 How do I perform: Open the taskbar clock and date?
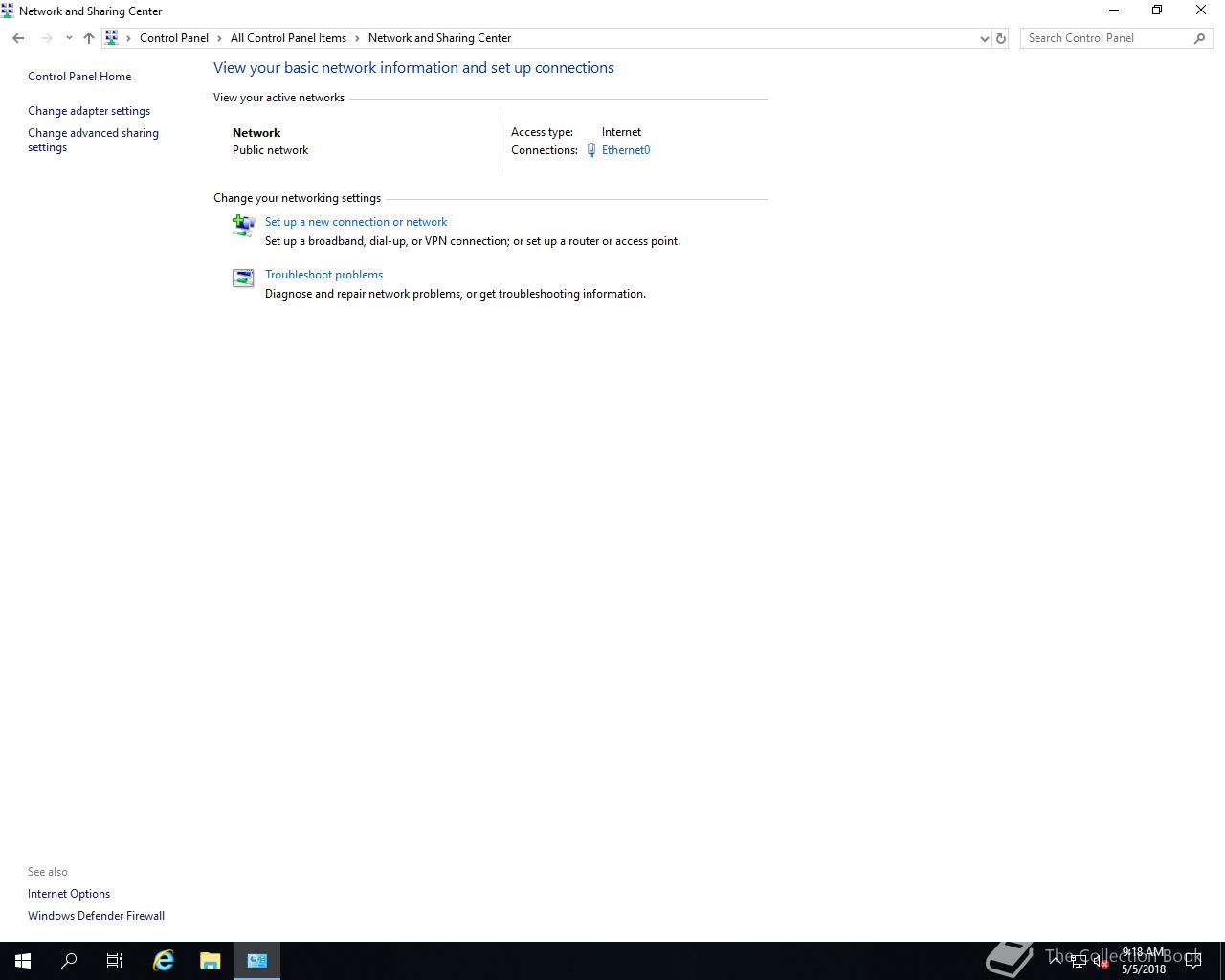click(x=1144, y=961)
